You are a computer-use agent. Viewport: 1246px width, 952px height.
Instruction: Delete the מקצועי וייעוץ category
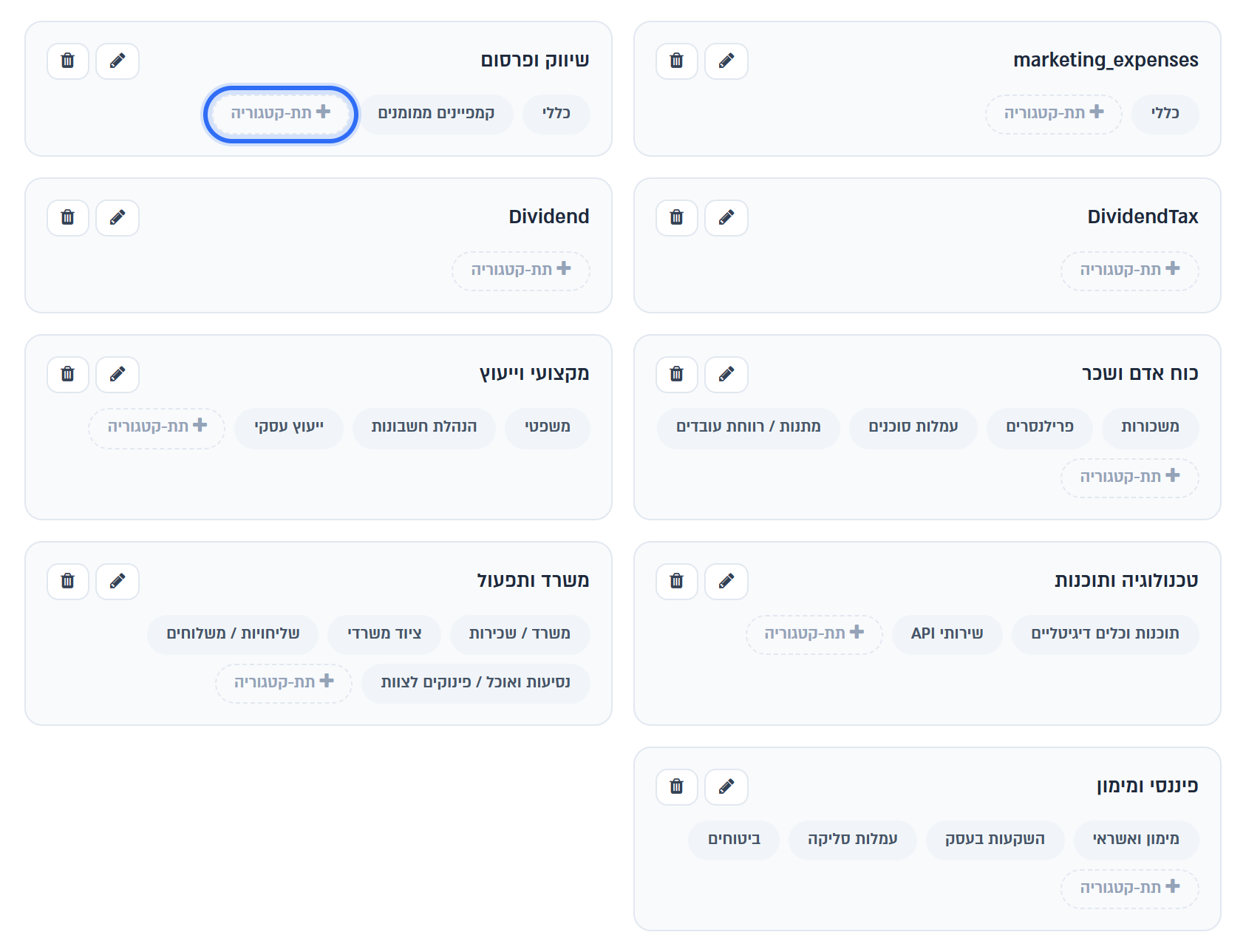pos(68,374)
